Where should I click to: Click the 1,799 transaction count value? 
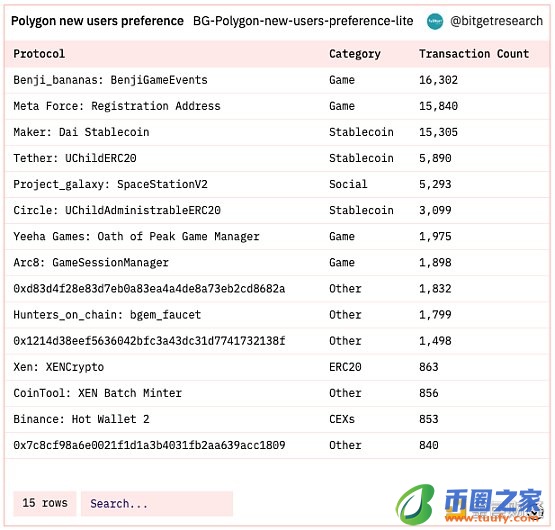435,315
